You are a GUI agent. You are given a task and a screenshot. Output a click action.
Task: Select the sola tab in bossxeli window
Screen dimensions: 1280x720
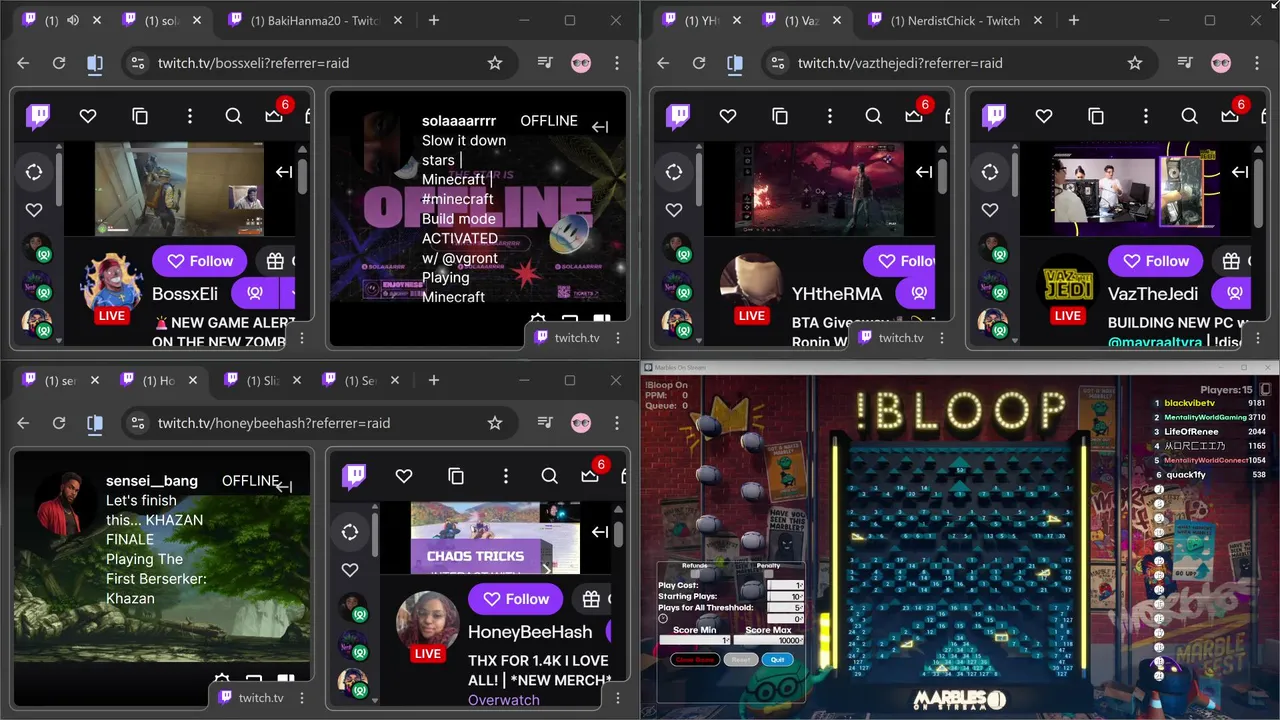click(162, 20)
